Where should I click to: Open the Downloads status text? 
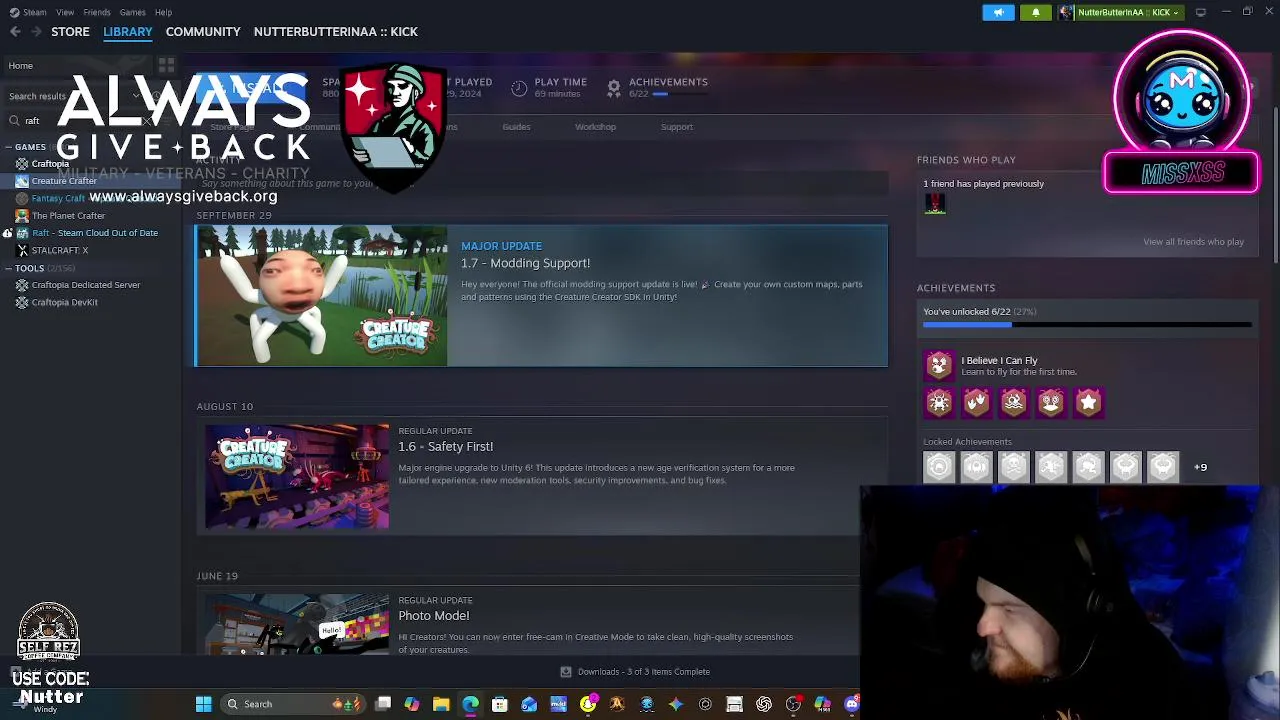tap(644, 672)
